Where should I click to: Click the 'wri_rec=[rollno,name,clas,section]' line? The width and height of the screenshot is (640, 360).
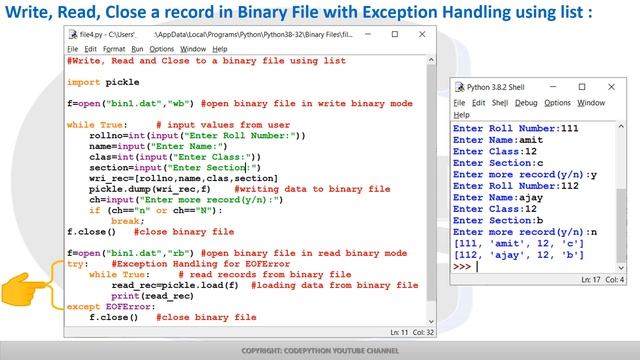tap(183, 178)
